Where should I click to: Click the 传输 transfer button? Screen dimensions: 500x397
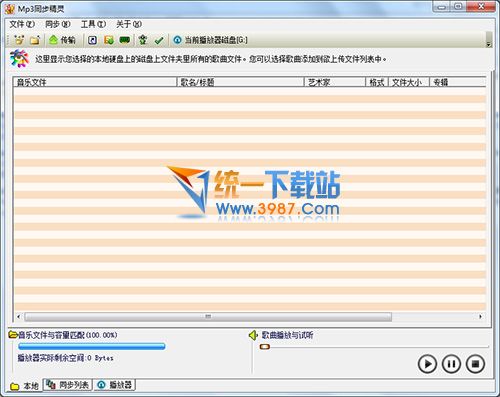(62, 40)
